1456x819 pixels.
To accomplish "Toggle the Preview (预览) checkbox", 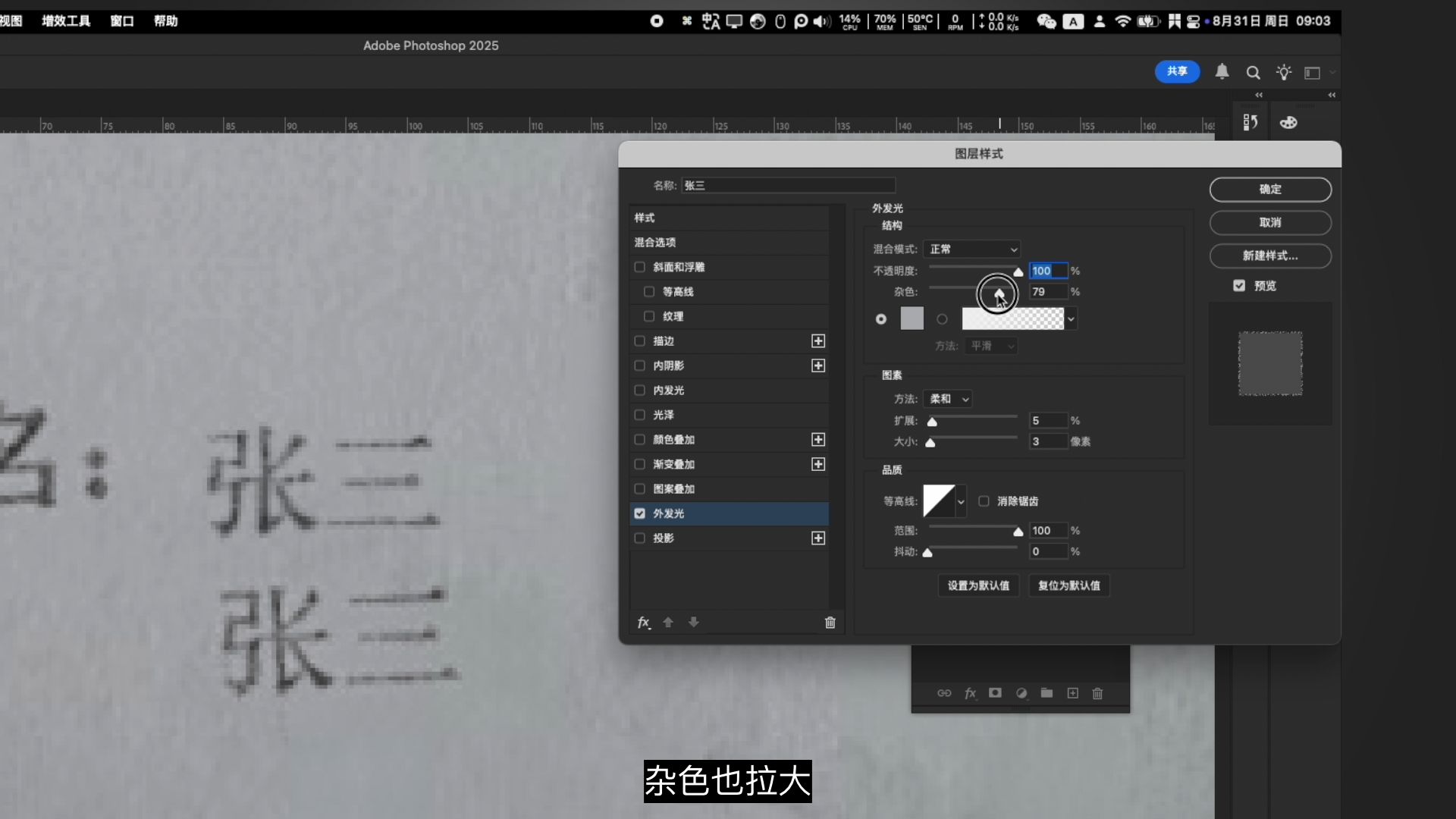I will pos(1239,286).
